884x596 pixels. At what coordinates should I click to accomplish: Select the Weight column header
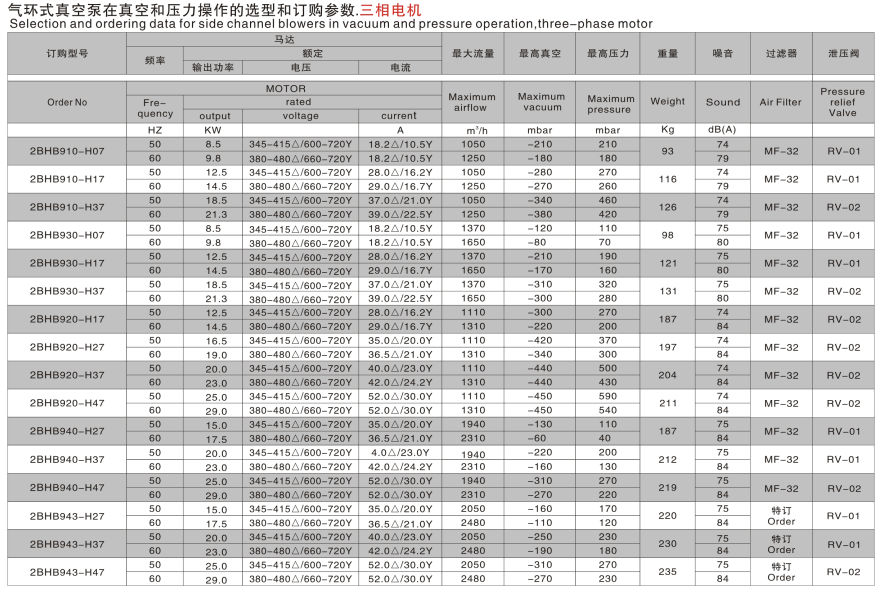point(666,102)
